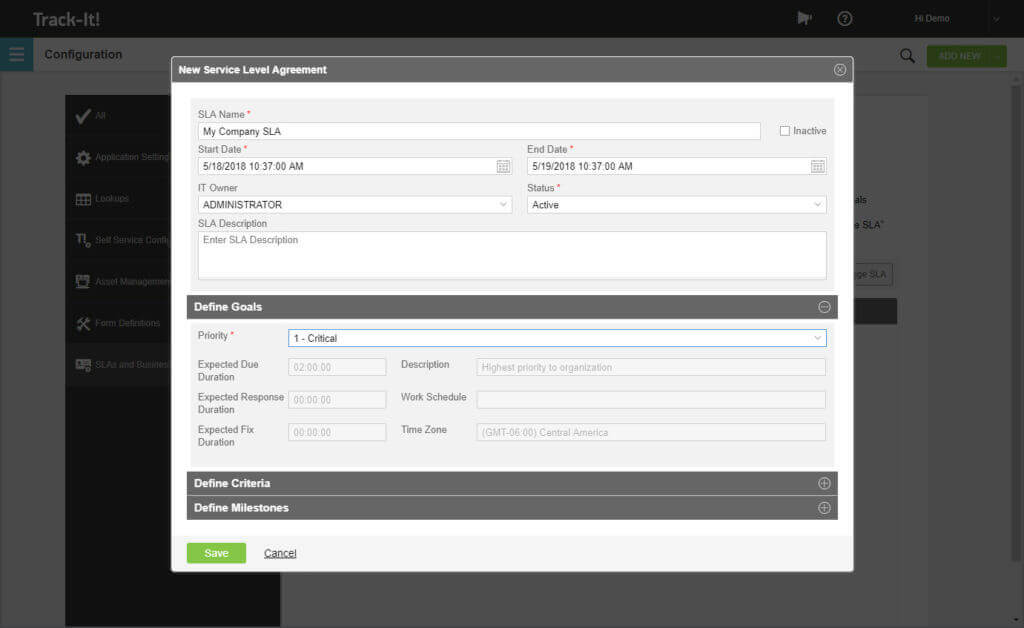
Task: Click the search magnifier in the top bar
Action: tap(907, 55)
